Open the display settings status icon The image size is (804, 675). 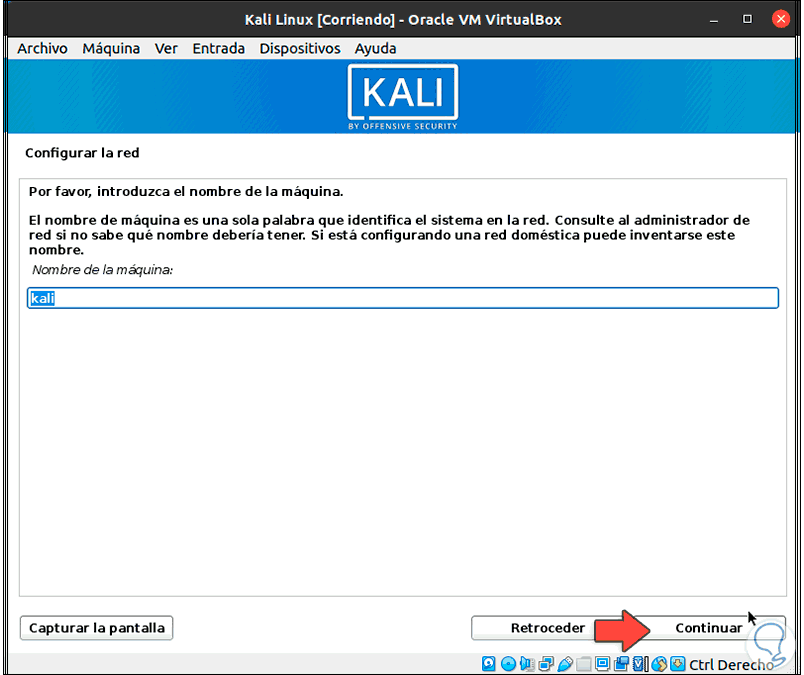coord(602,664)
